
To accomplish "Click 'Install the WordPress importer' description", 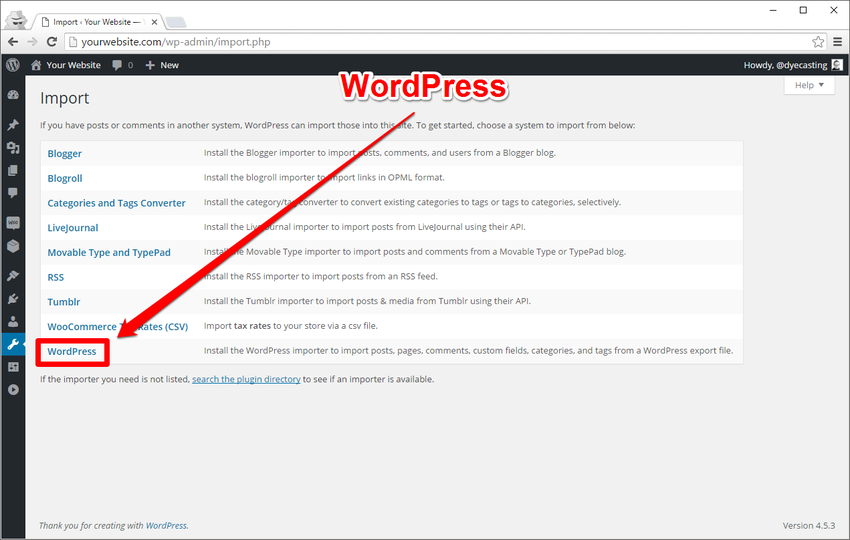I will pos(468,351).
